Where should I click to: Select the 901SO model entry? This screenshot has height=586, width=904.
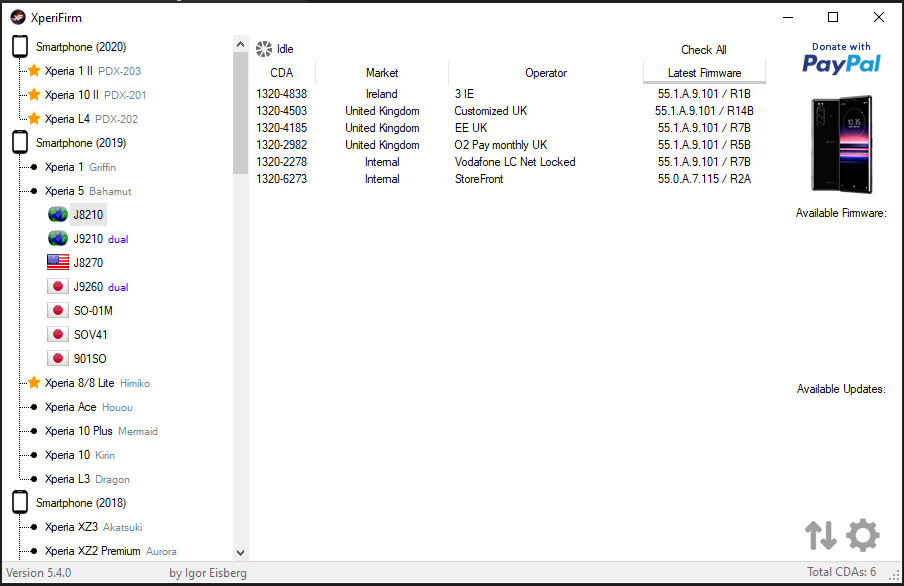coord(90,359)
